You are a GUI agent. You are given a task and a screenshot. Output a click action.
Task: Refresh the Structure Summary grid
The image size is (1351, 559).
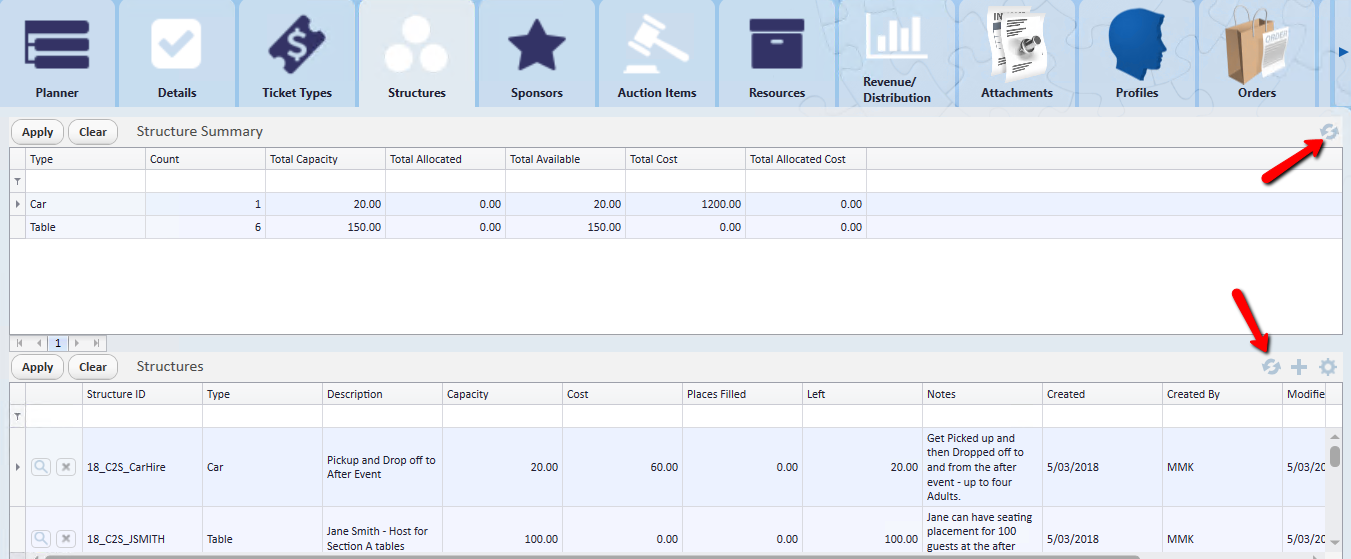coord(1328,132)
